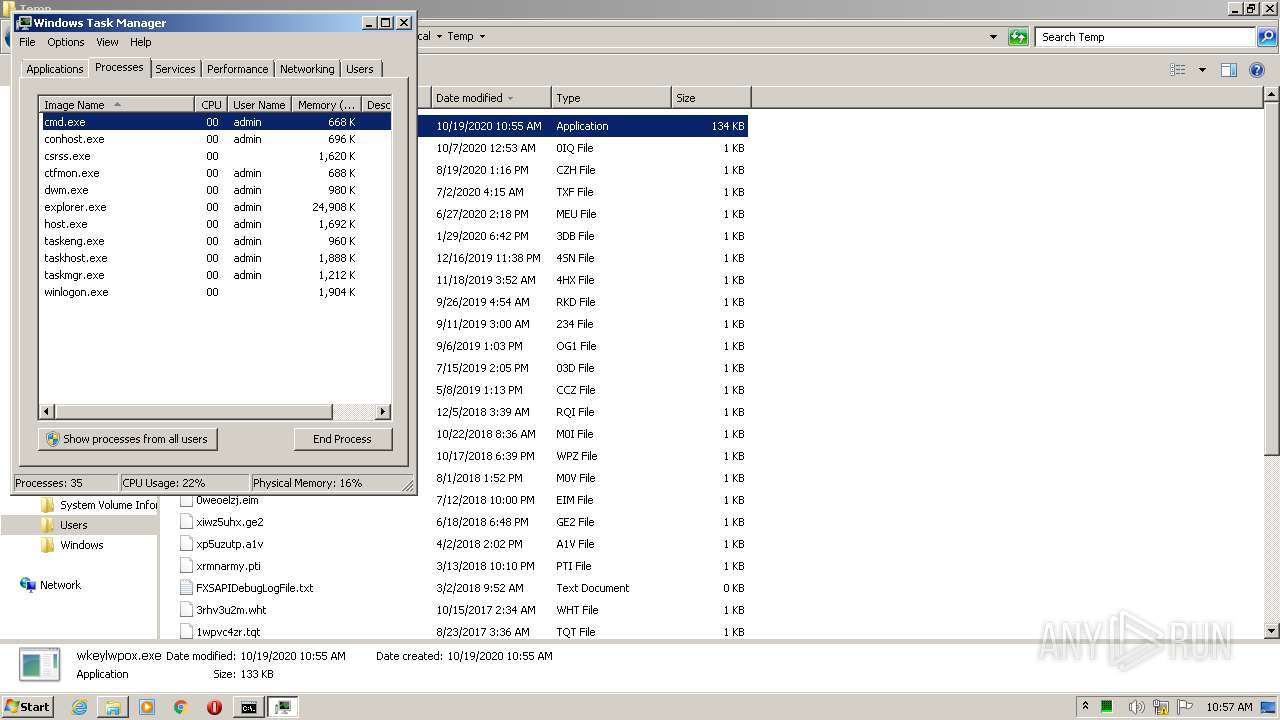This screenshot has width=1280, height=720.
Task: Sort processes by User Name column
Action: coord(259,105)
